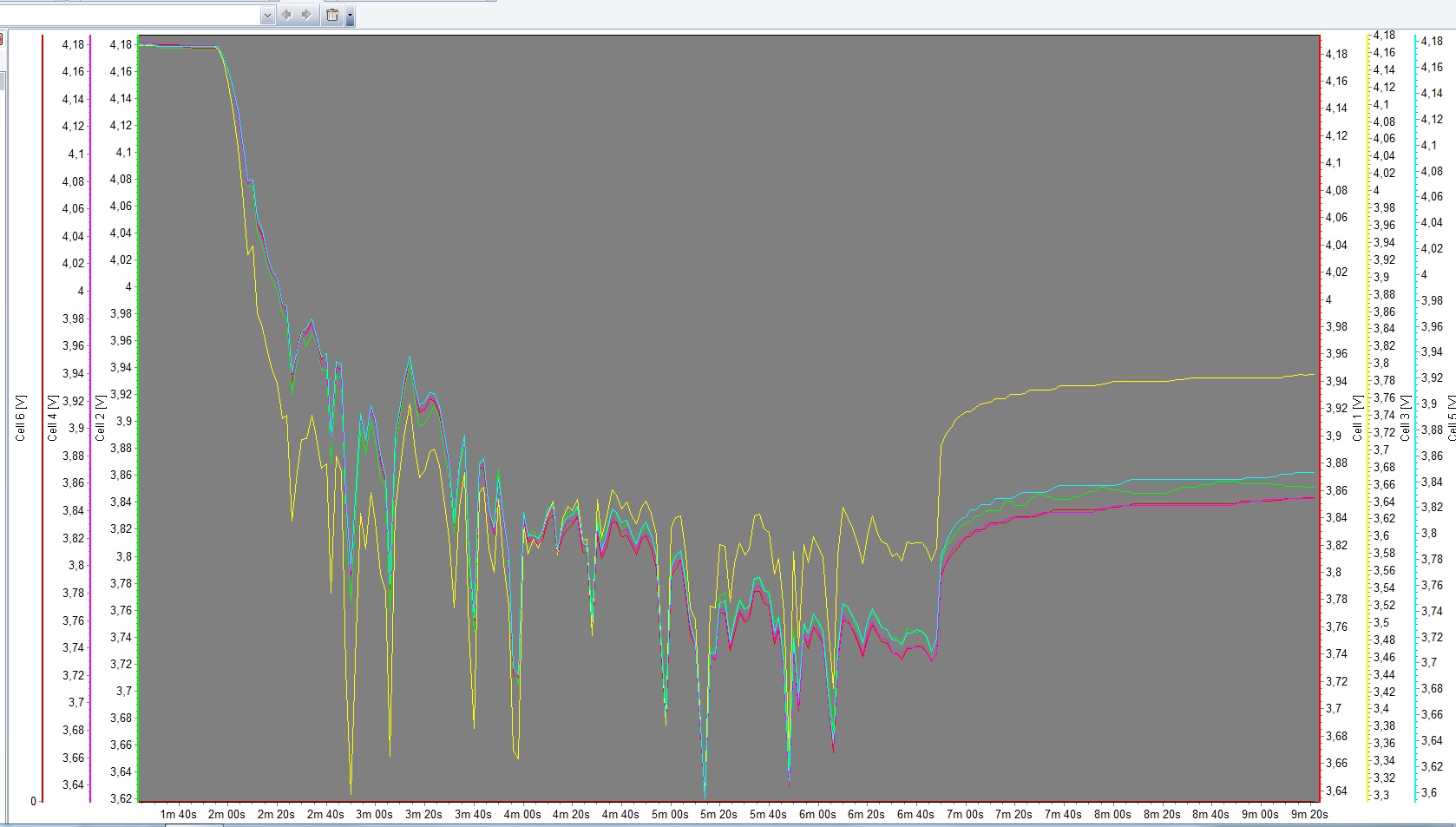
Task: Click the forward arrow navigation icon
Action: (x=306, y=15)
